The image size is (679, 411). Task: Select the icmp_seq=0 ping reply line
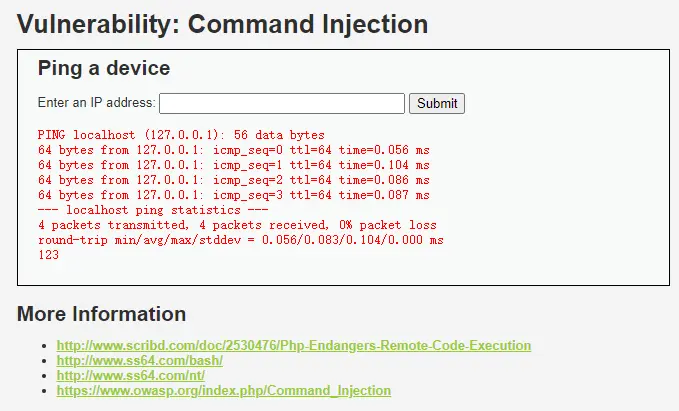233,150
